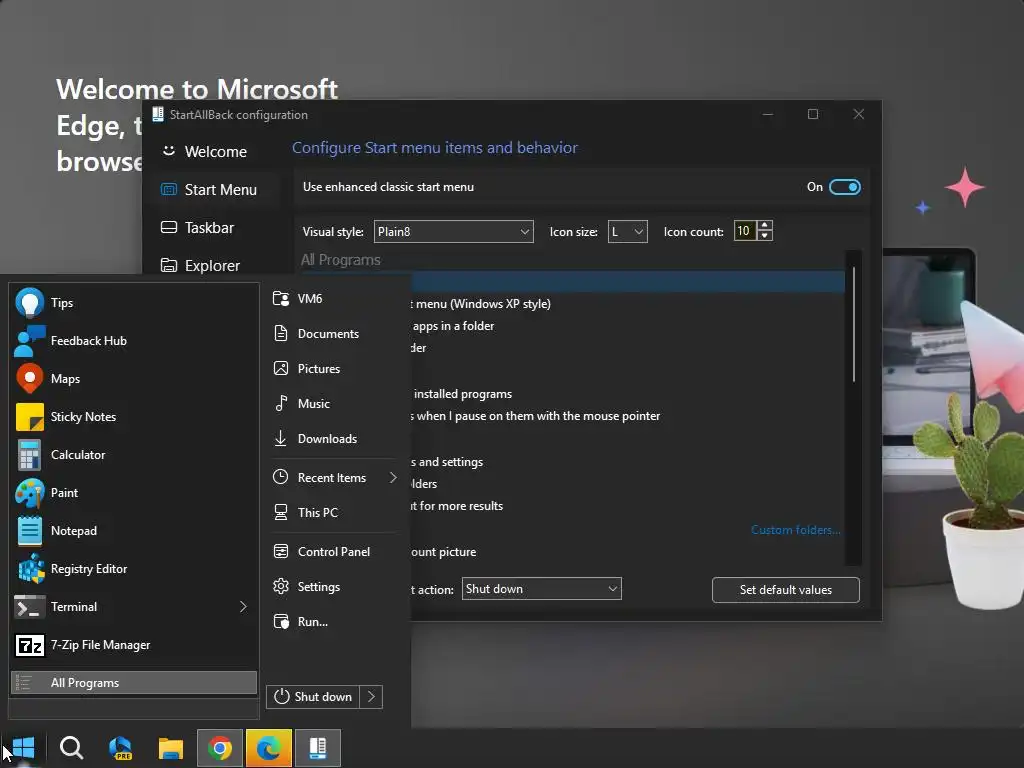Open the Visual style dropdown
The image size is (1024, 768).
(453, 232)
